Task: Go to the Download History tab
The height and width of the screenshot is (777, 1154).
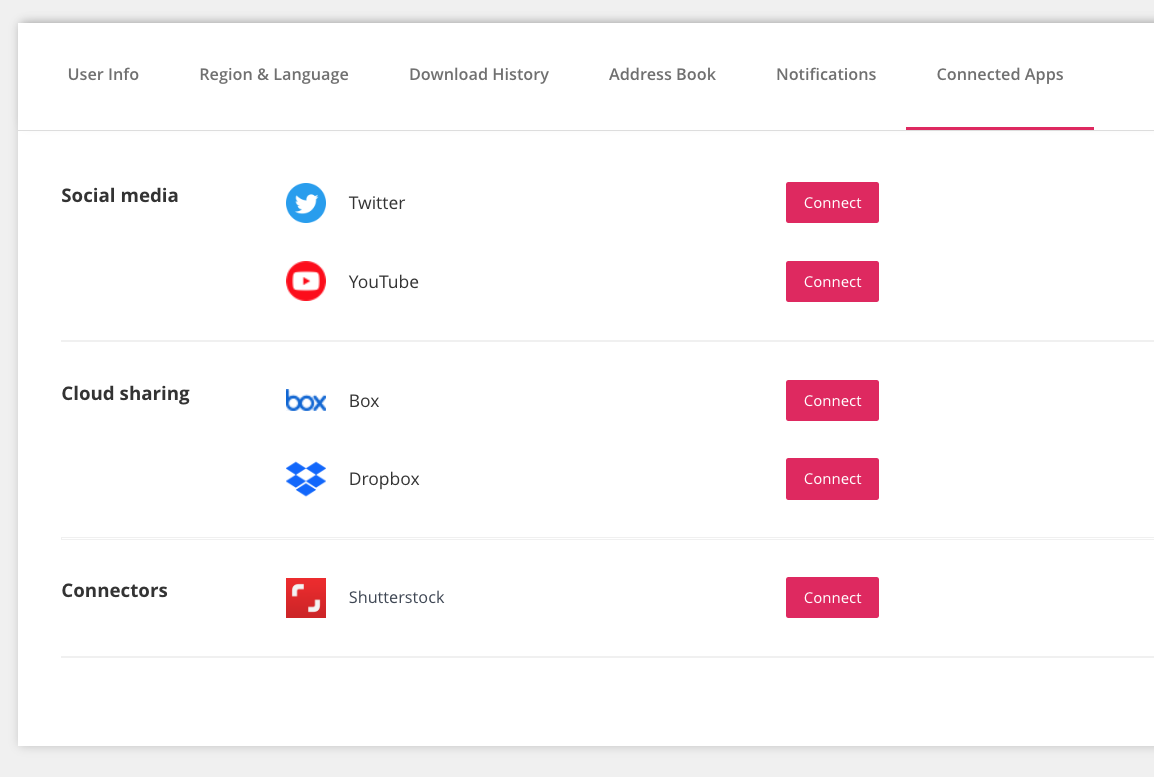Action: 479,75
